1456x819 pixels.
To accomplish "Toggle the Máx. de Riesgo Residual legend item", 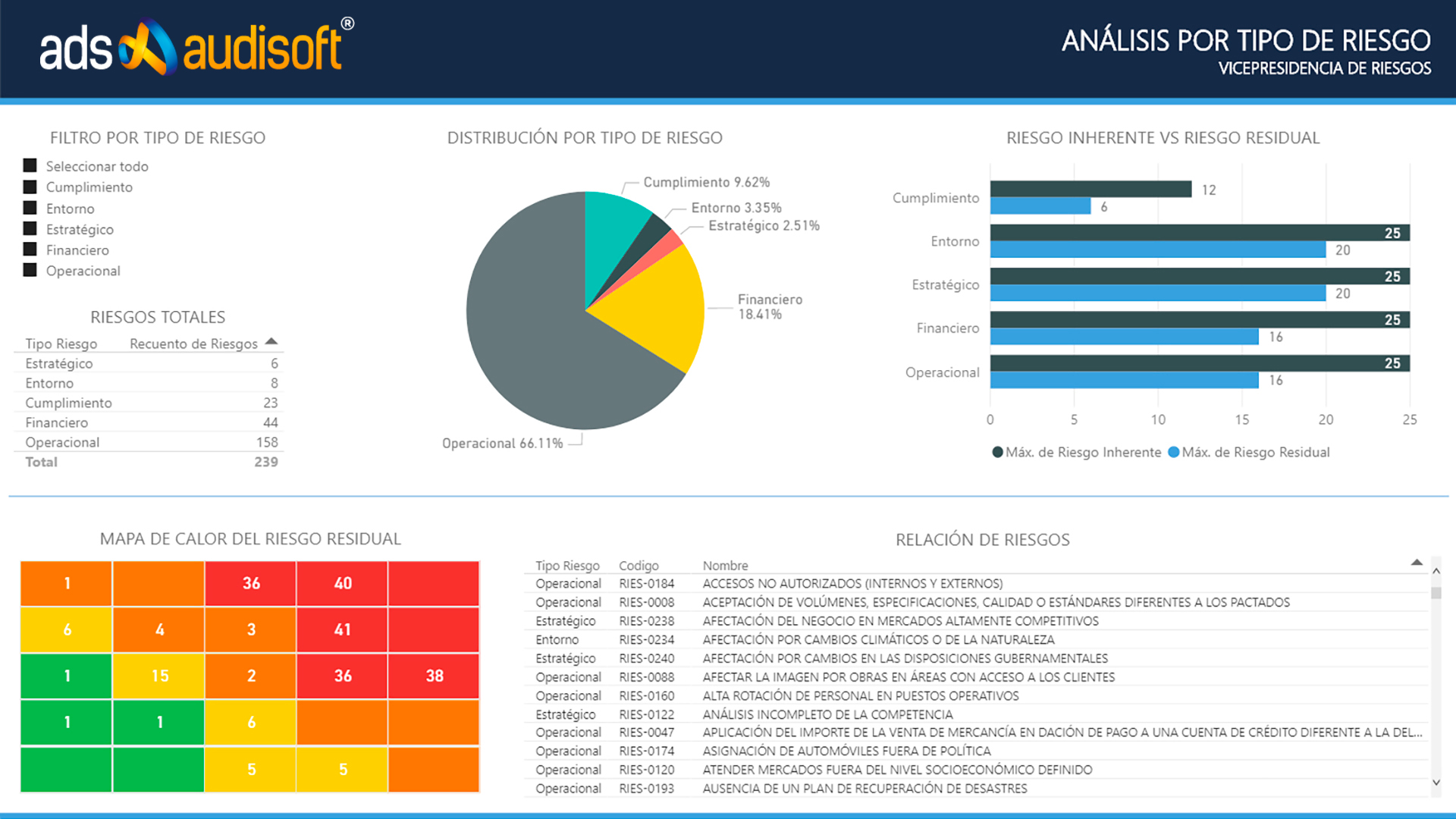I will pos(1250,452).
